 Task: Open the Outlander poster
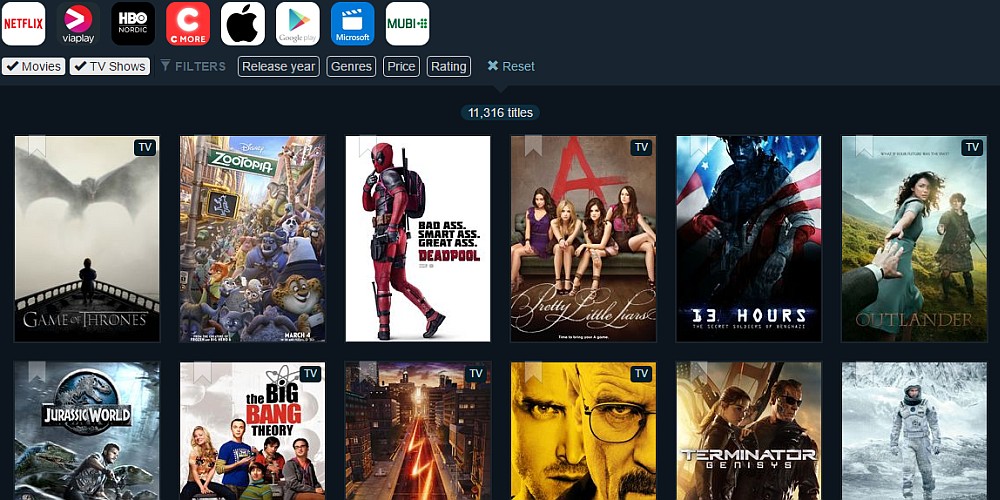point(914,239)
